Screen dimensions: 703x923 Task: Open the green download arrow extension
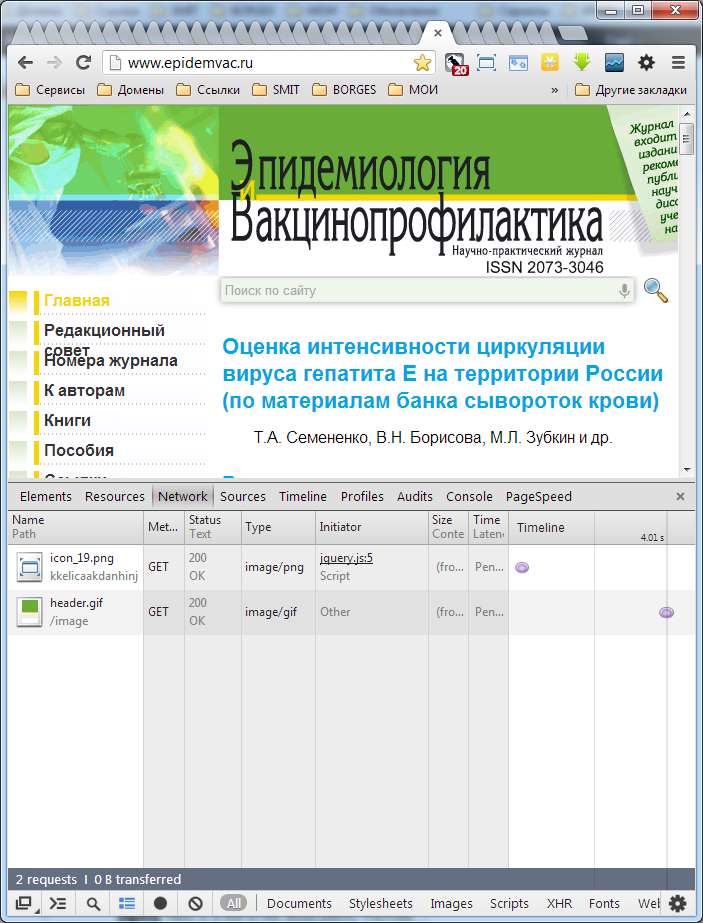pos(582,62)
